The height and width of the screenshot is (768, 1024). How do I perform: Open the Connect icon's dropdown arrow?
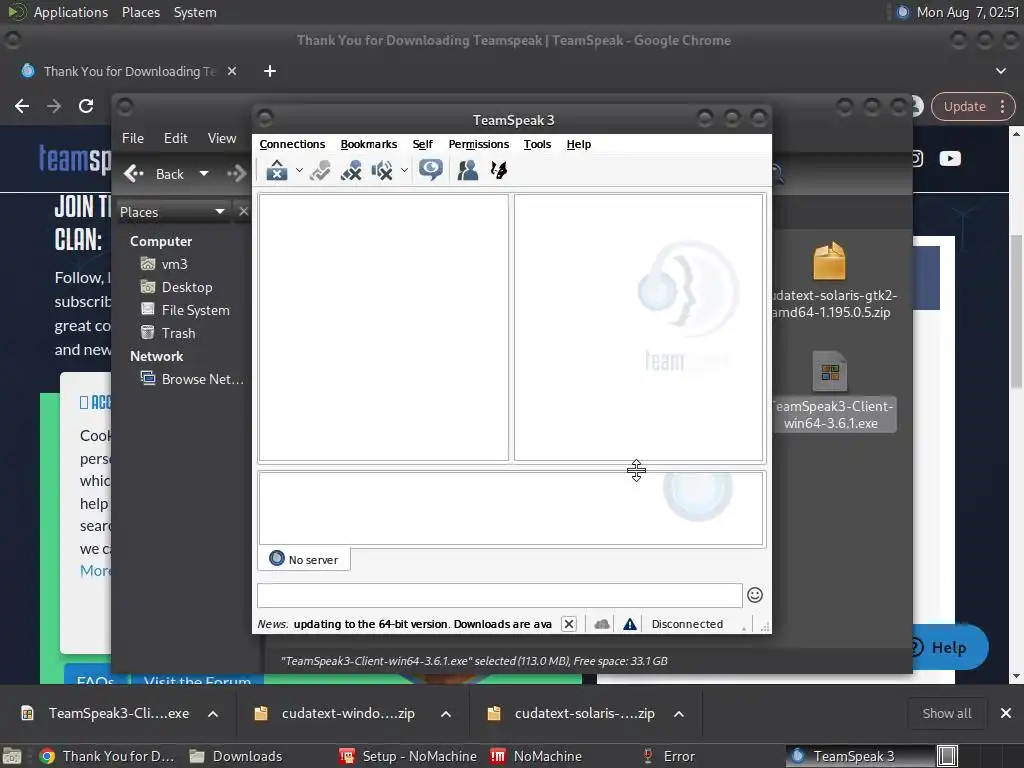click(x=299, y=170)
